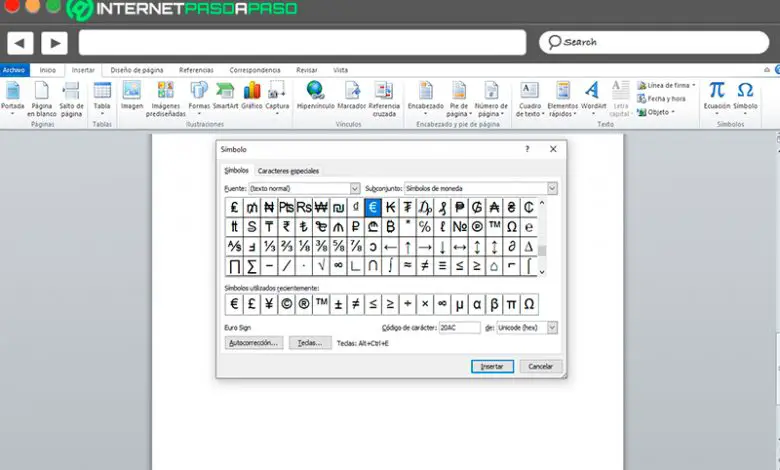780x470 pixels.
Task: Open Autocorrección settings
Action: (x=254, y=343)
